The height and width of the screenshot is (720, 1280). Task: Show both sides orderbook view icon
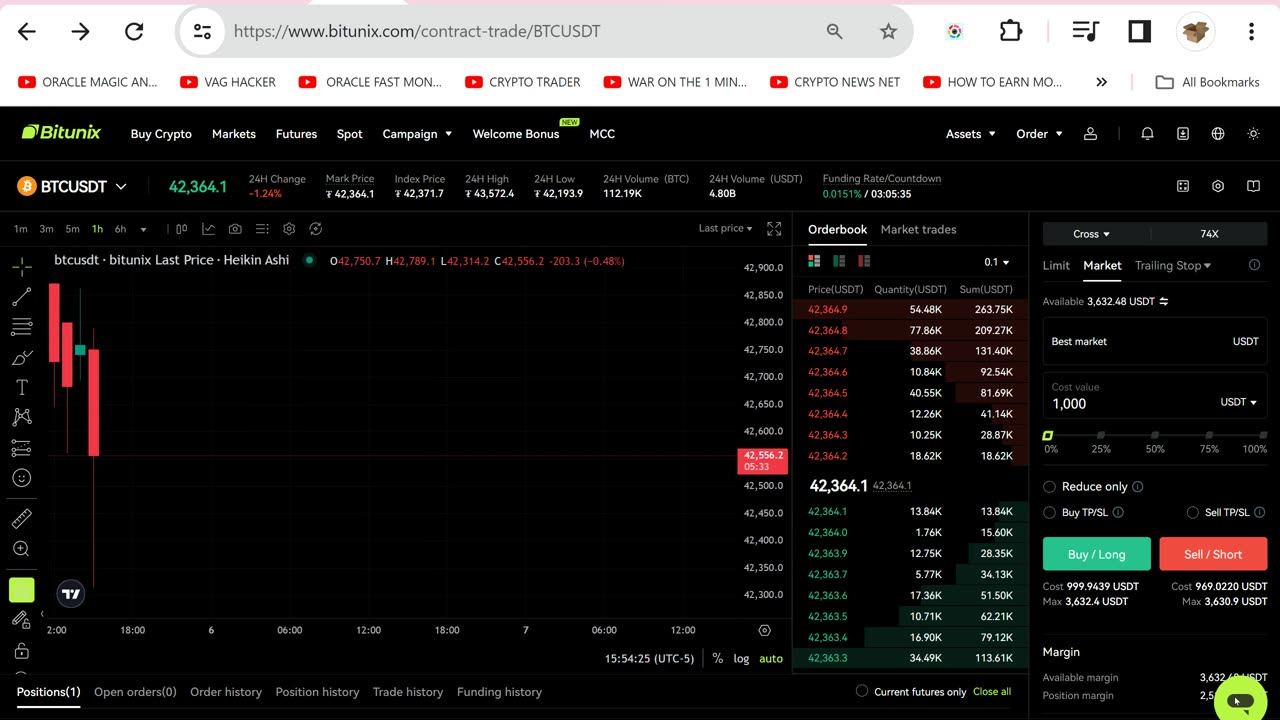click(814, 261)
